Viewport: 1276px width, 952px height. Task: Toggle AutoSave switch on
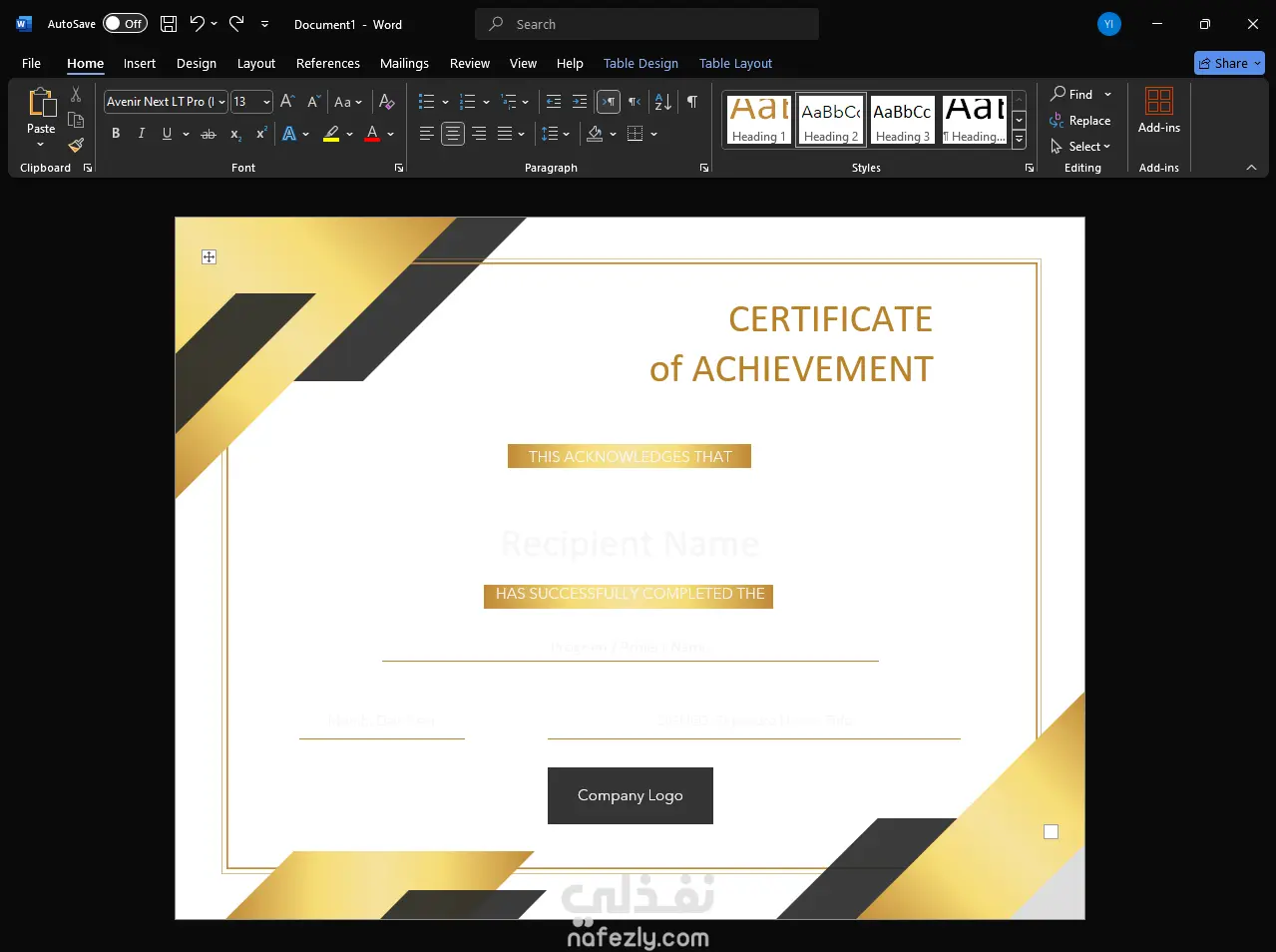[125, 24]
